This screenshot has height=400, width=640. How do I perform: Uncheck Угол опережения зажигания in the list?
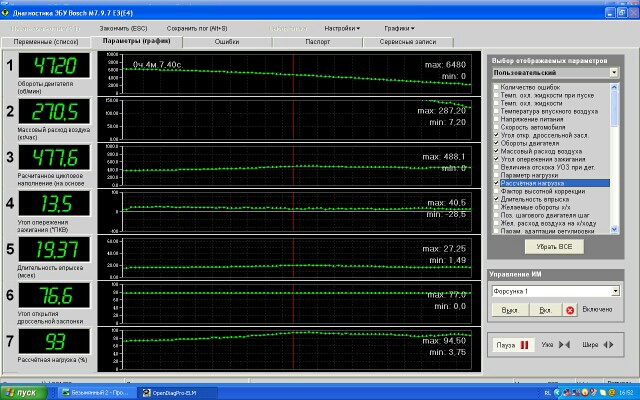496,159
